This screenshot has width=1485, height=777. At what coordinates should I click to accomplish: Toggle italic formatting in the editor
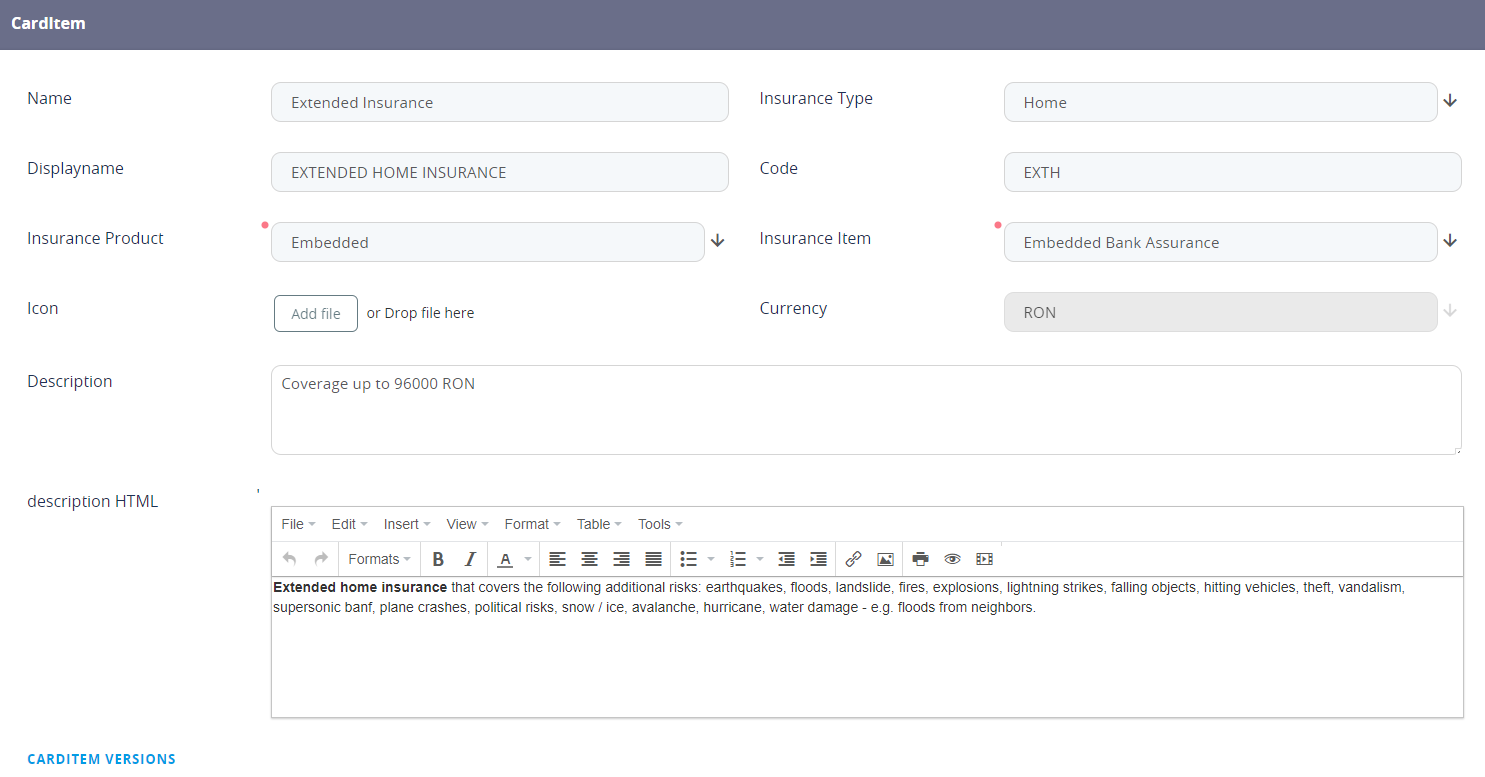coord(470,559)
